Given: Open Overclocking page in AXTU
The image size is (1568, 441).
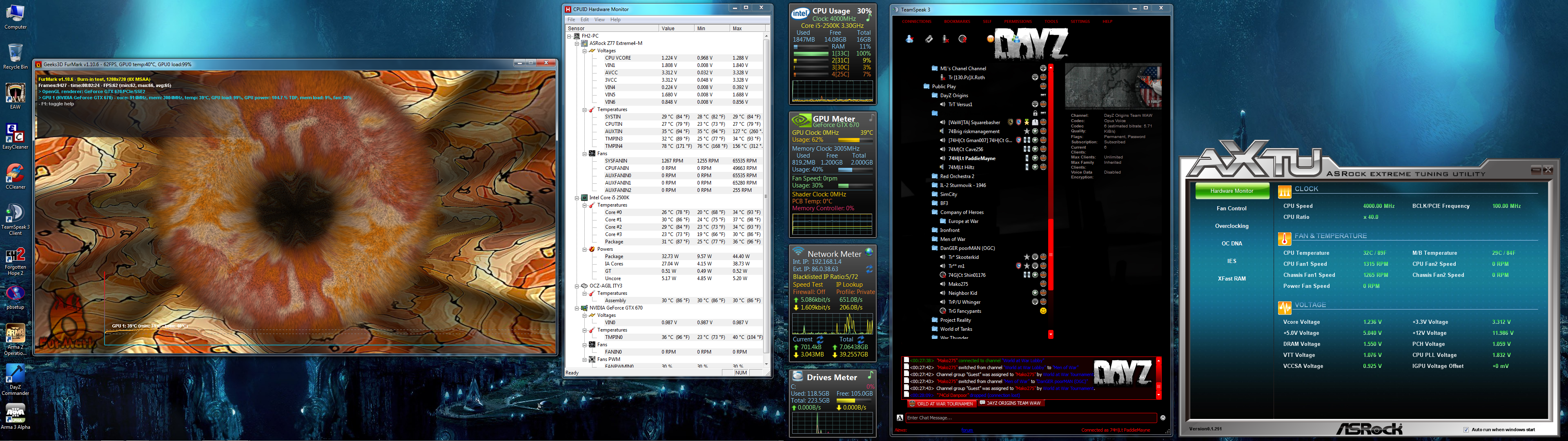Looking at the screenshot, I should tap(1232, 226).
